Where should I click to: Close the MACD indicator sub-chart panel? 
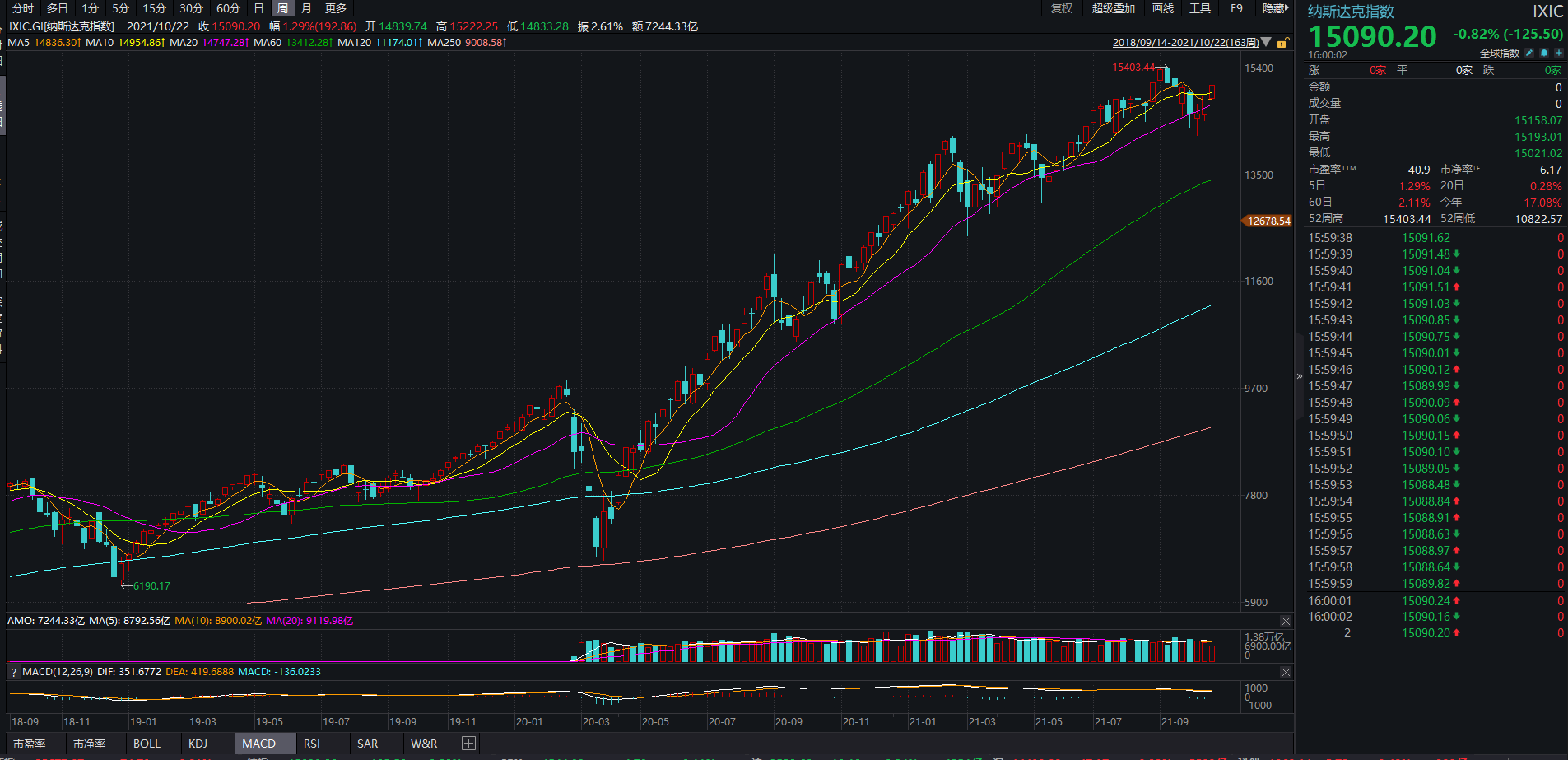click(1286, 672)
